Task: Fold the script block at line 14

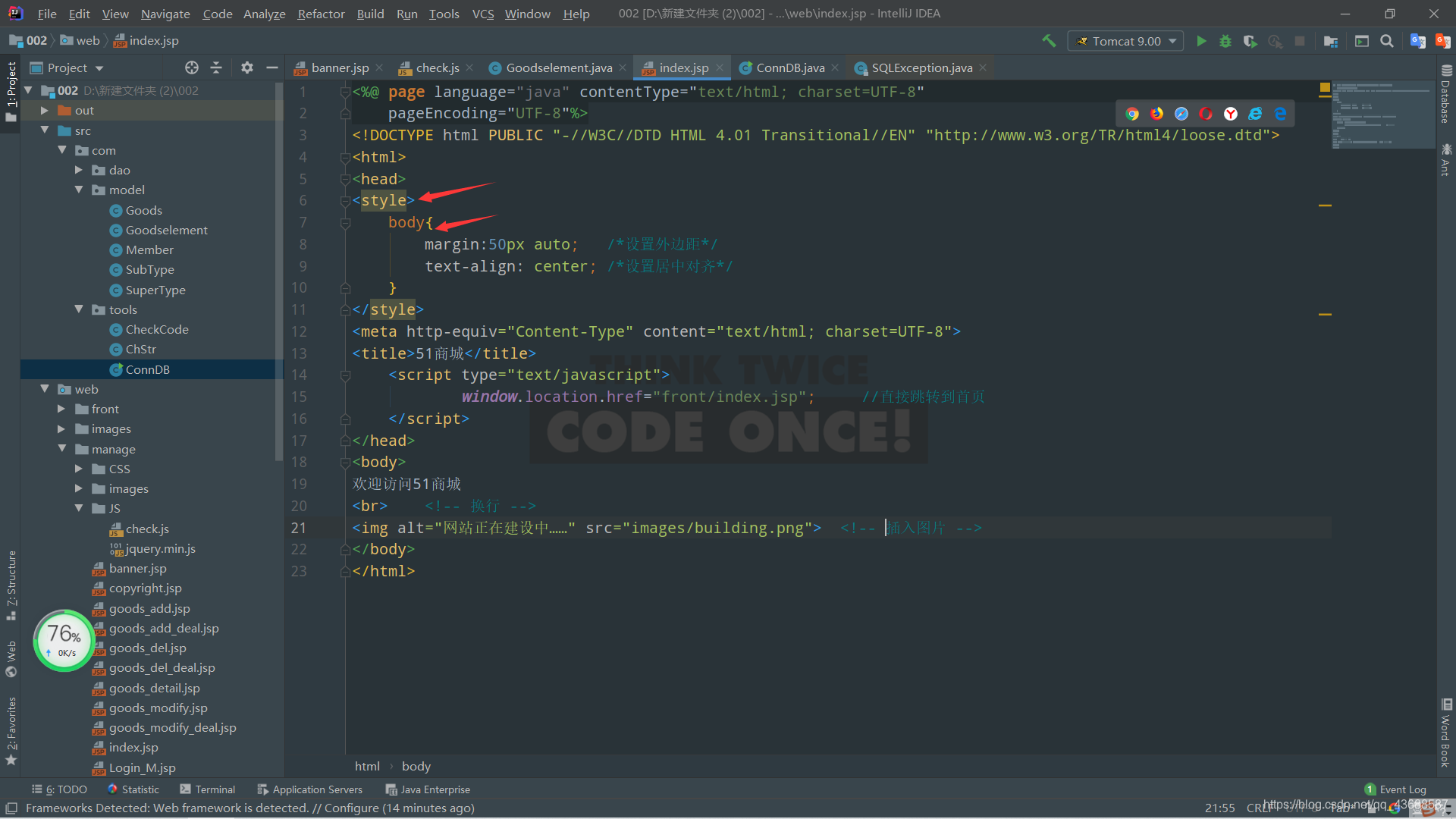Action: 345,375
